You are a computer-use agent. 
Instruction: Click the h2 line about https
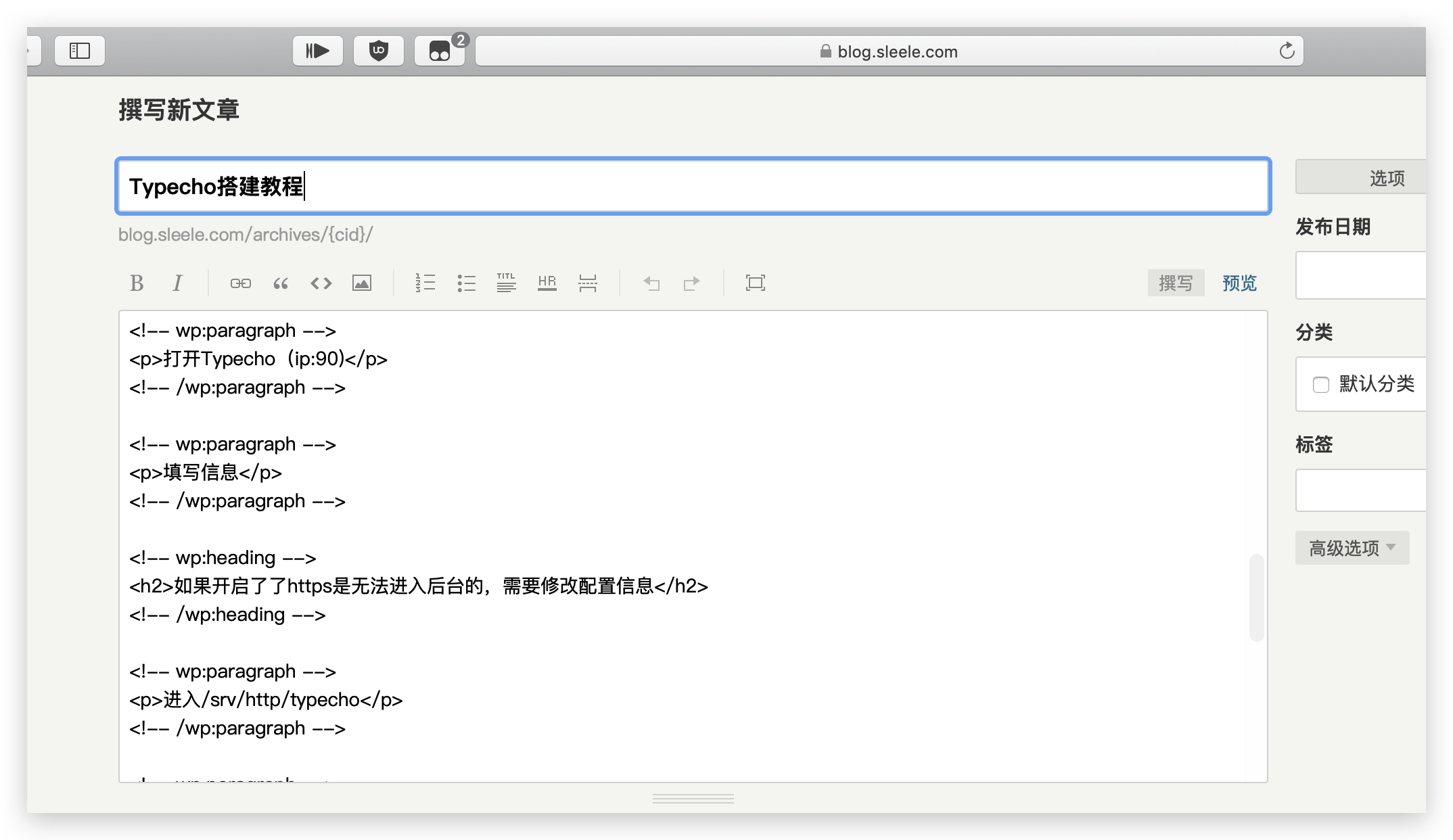pyautogui.click(x=419, y=586)
